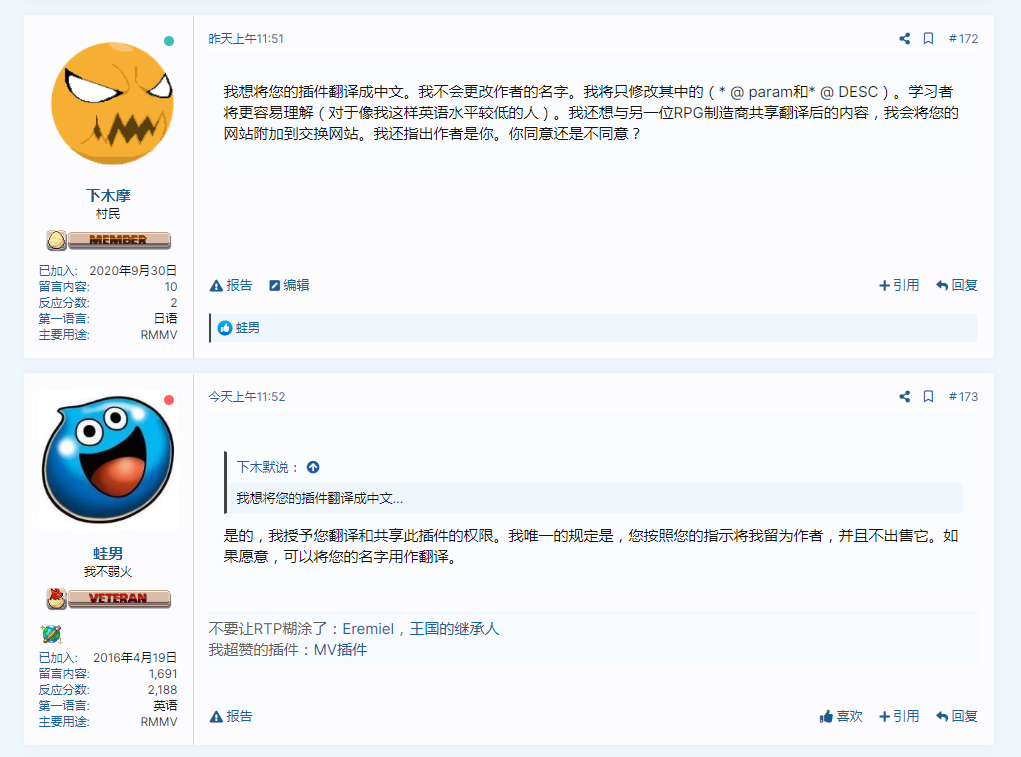Open quoted author link 下木默说
Viewport: 1021px width, 757px height.
(267, 467)
